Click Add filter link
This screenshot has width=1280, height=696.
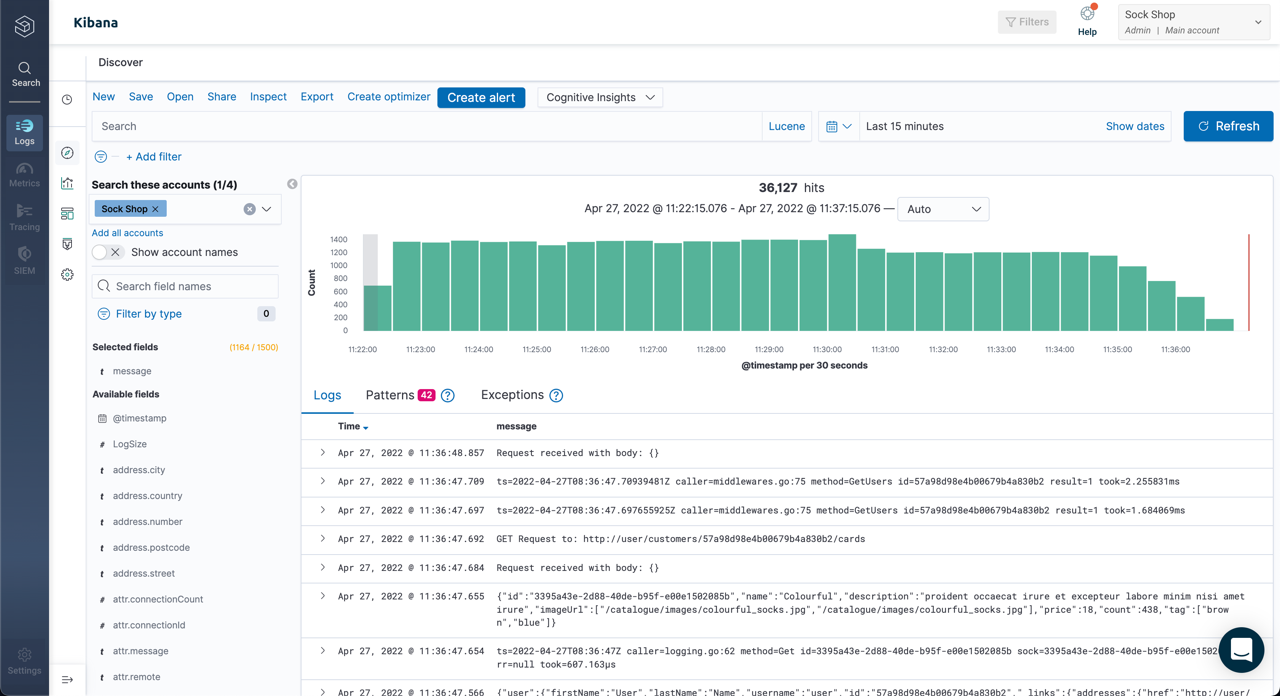coord(154,157)
